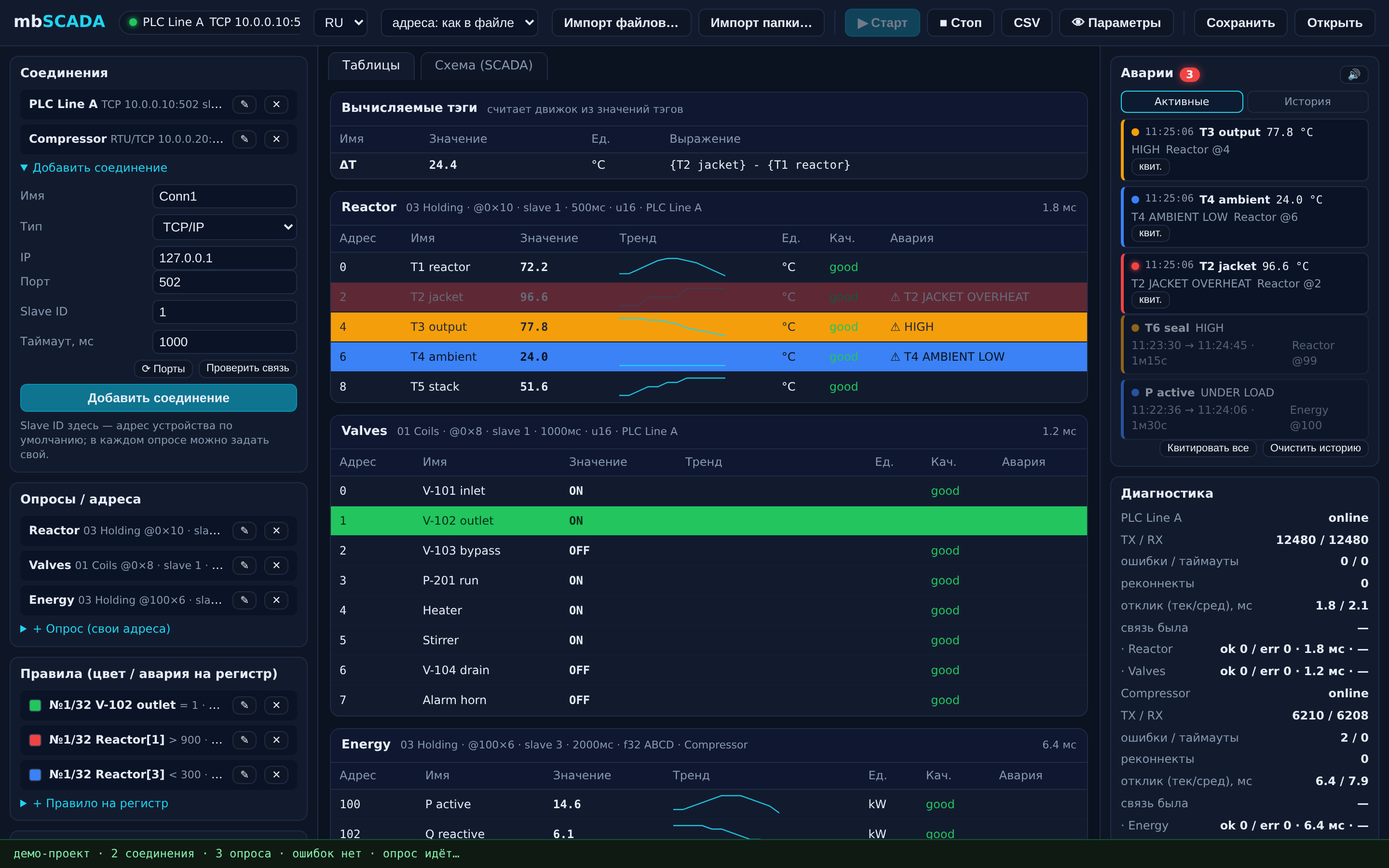Switch to the Таблицы tab
The width and height of the screenshot is (1389, 868).
pyautogui.click(x=371, y=66)
